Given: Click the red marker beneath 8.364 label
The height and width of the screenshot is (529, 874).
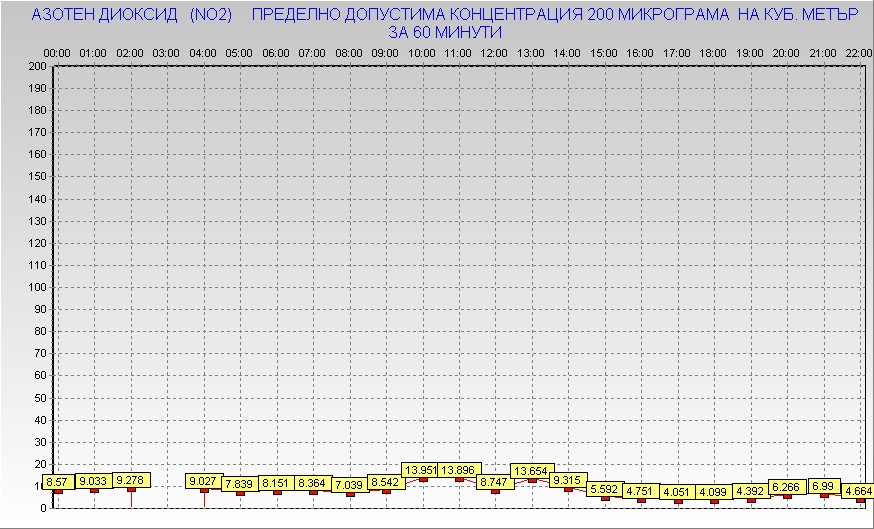Looking at the screenshot, I should click(x=313, y=492).
